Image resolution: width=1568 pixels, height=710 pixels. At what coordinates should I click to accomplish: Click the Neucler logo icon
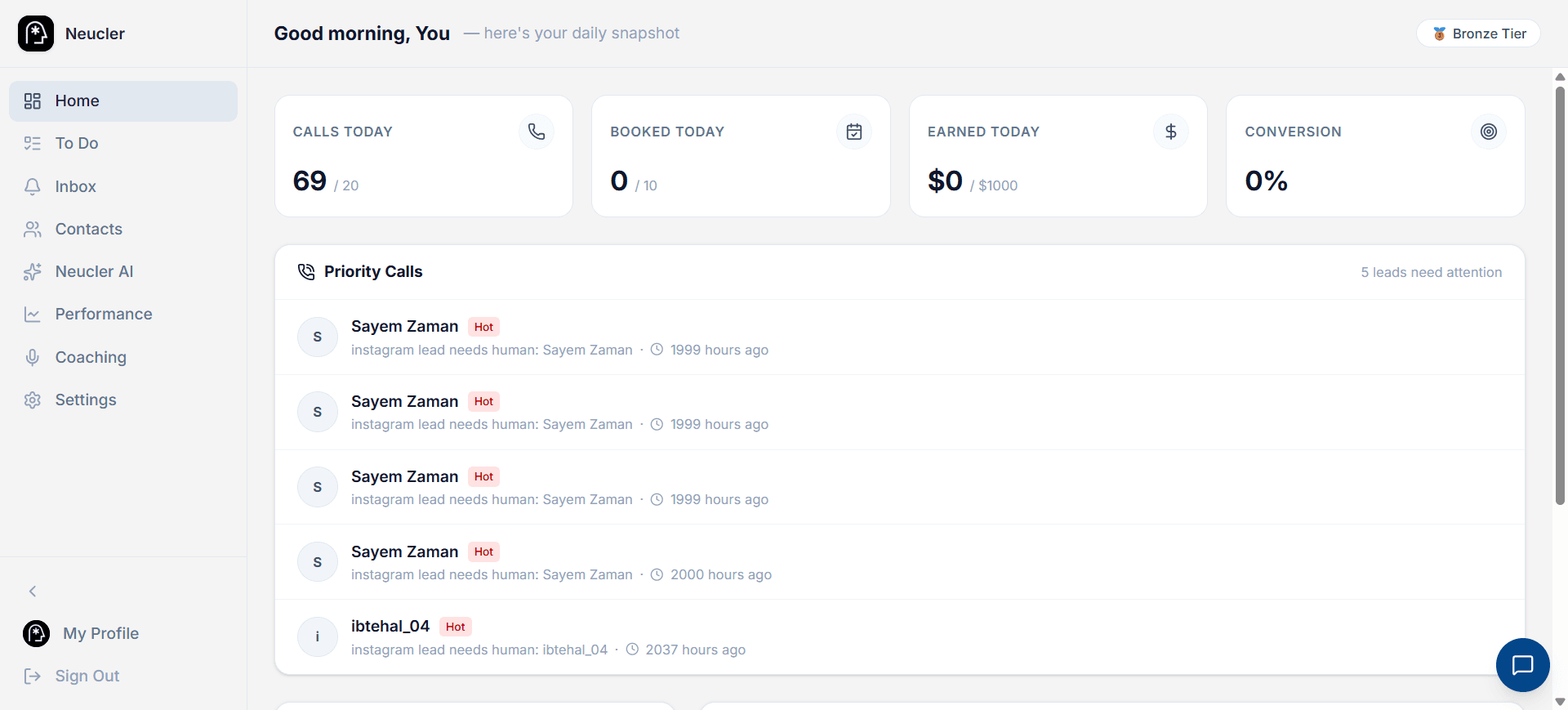click(x=36, y=33)
